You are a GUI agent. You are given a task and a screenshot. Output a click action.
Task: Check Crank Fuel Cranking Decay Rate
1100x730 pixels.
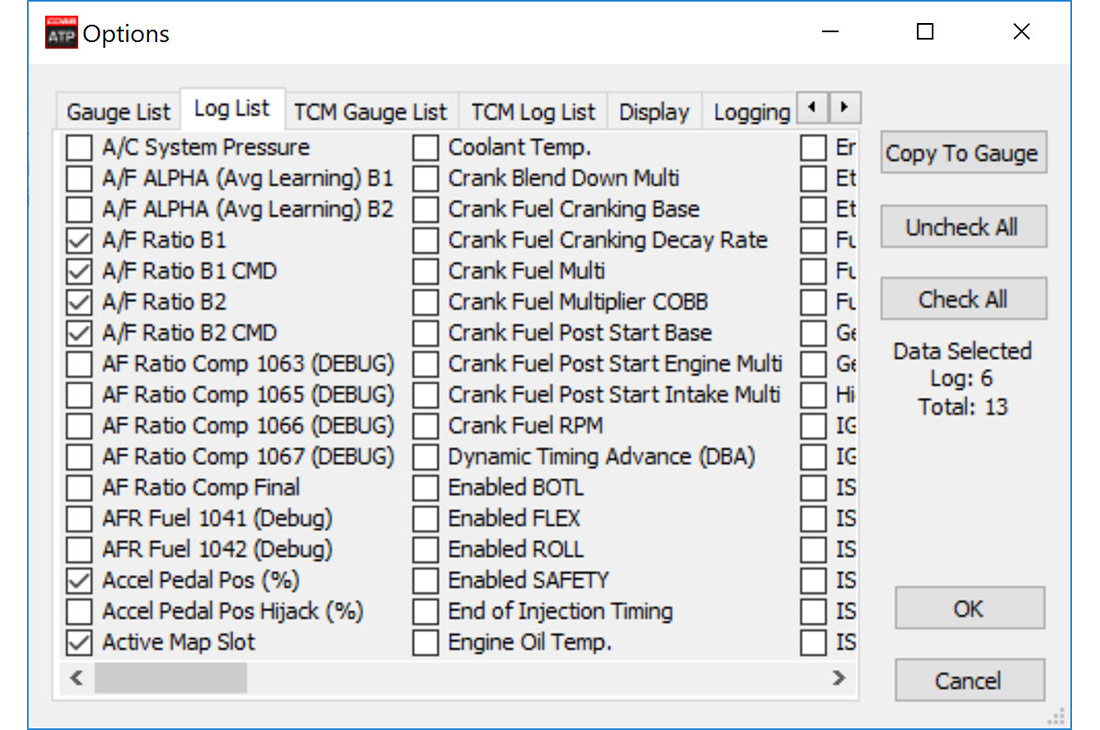(x=425, y=241)
